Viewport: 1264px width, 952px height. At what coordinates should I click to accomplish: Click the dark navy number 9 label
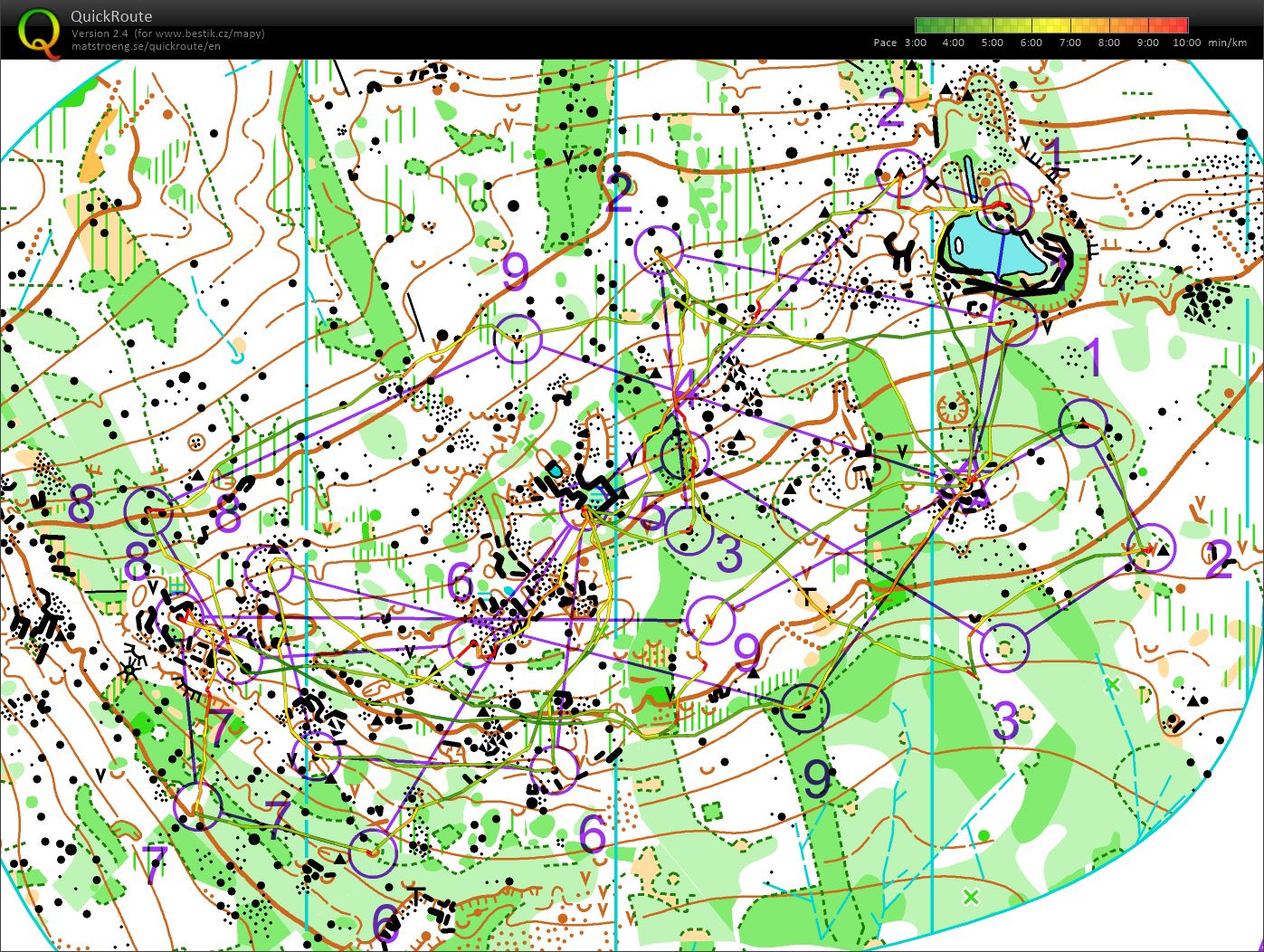(817, 778)
